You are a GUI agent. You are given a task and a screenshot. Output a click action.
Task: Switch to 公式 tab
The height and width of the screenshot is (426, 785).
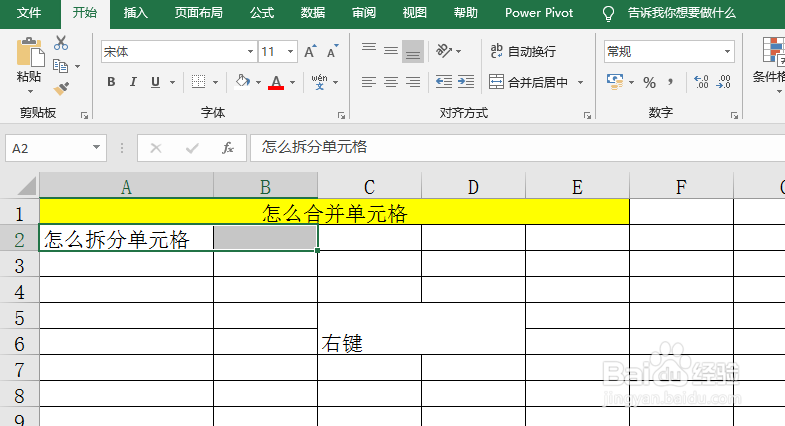262,13
